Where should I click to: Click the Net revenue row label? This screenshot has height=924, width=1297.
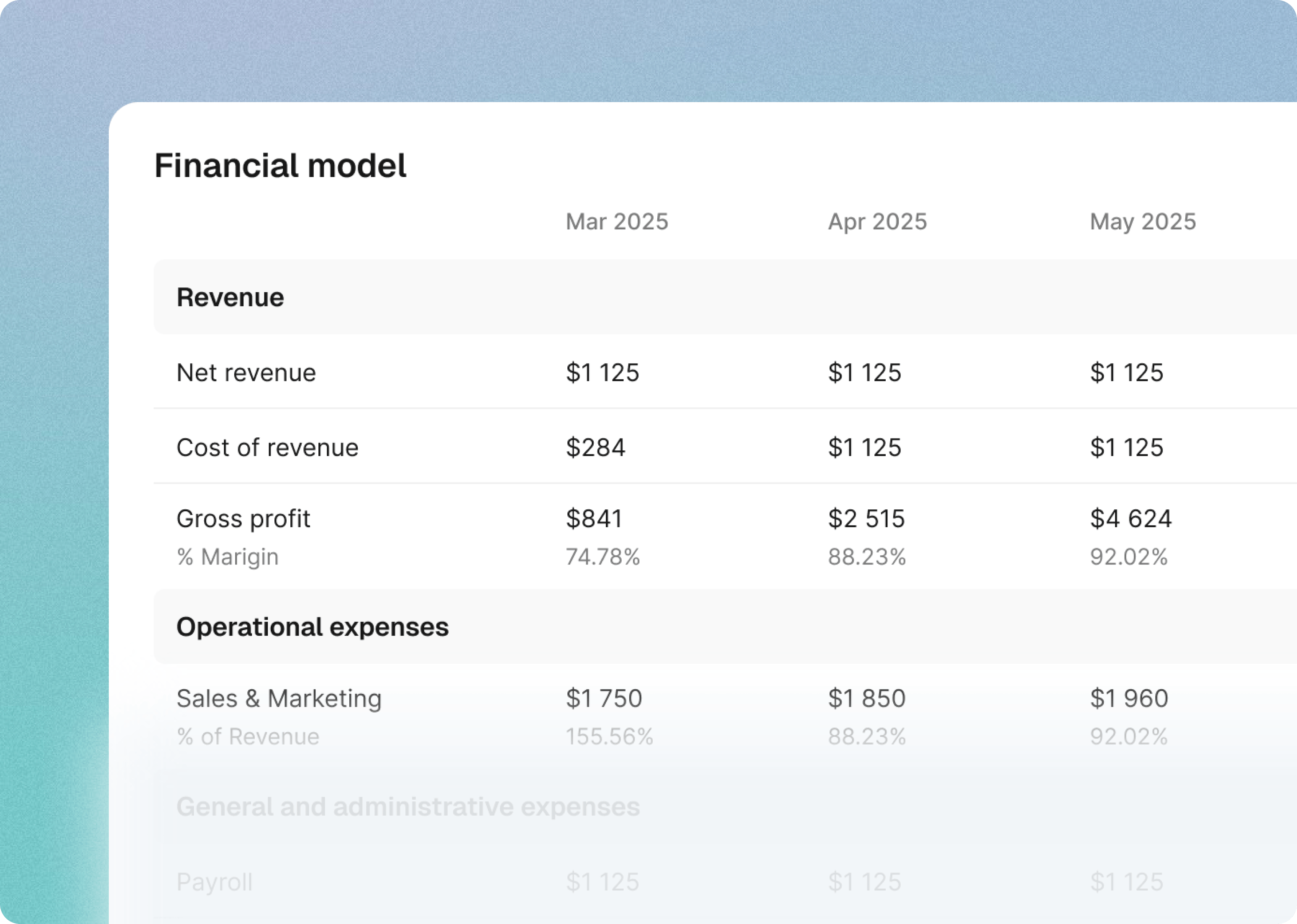click(246, 373)
